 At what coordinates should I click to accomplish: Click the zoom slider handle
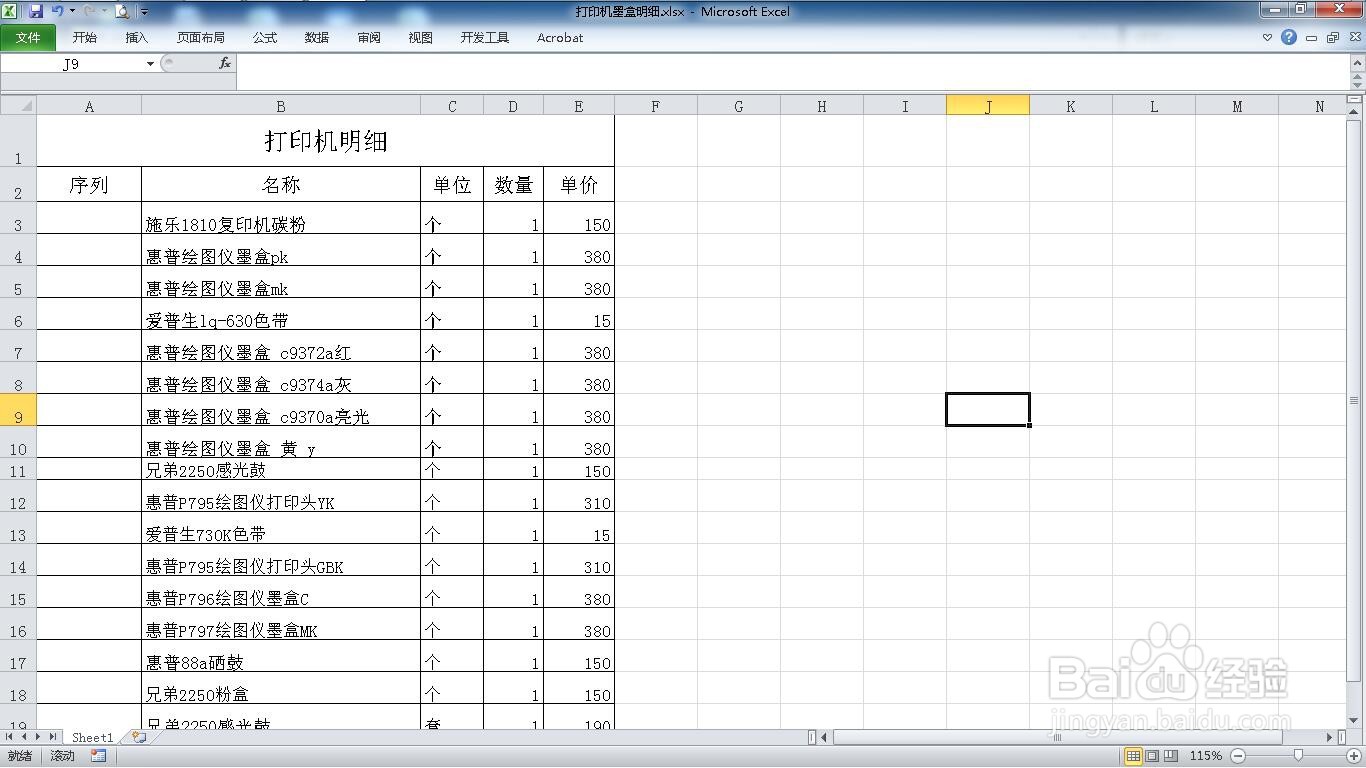(x=1298, y=756)
